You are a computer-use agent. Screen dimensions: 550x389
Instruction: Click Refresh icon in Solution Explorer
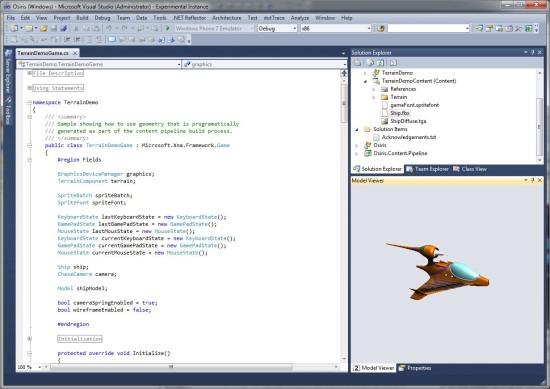point(380,63)
